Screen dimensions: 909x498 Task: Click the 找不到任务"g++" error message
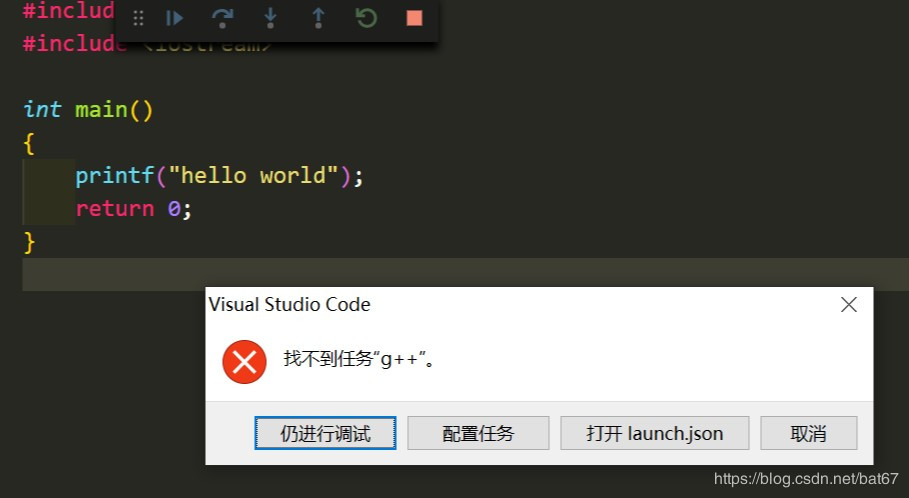coord(359,359)
